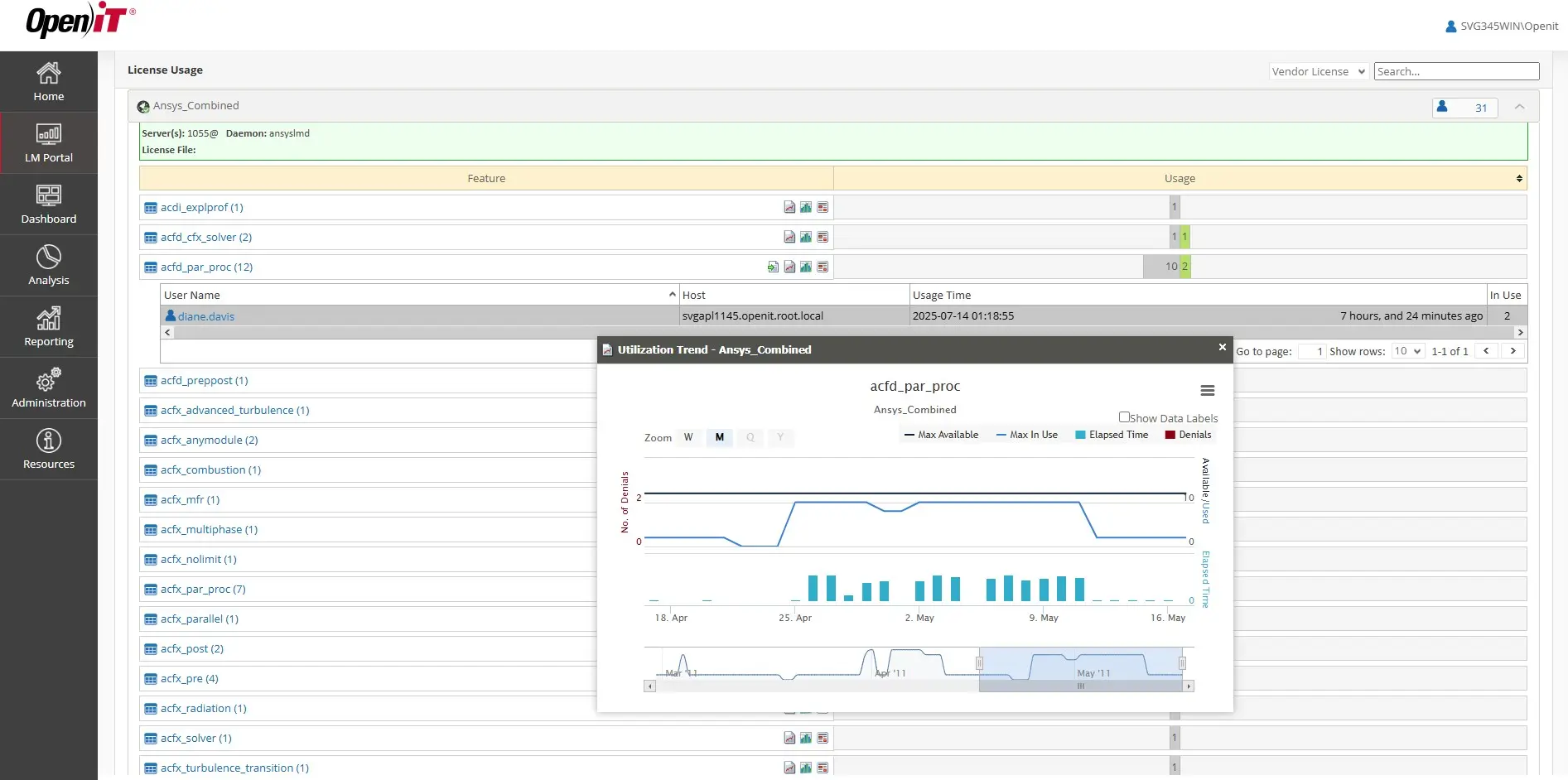Open bar chart icon for acfx_solver

coord(806,738)
